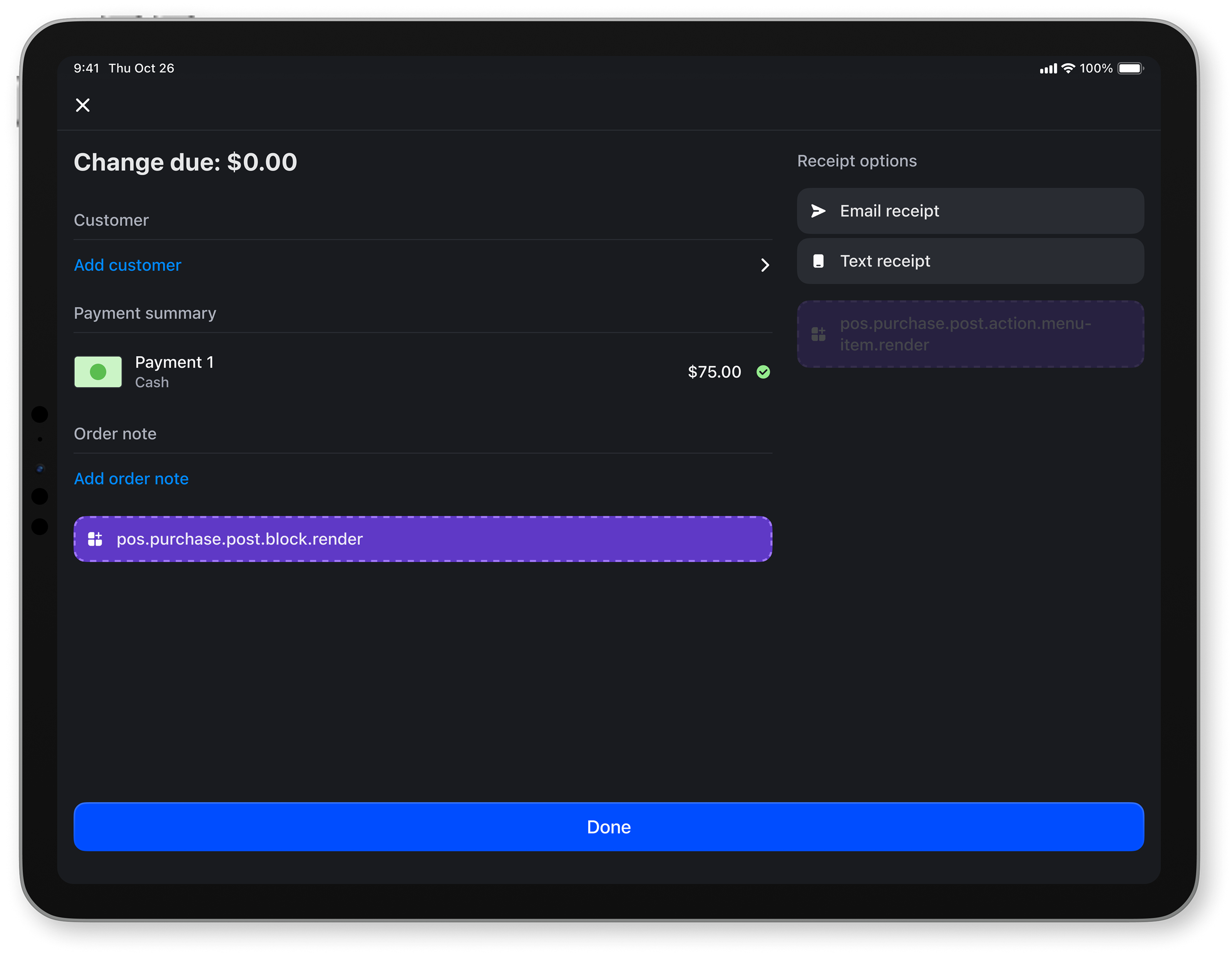Viewport: 1232px width, 955px height.
Task: Tap the 100% battery percentage
Action: tap(1096, 68)
